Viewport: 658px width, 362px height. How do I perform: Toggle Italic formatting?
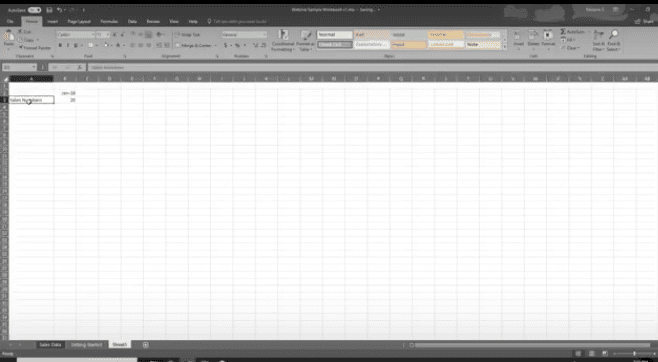point(68,45)
